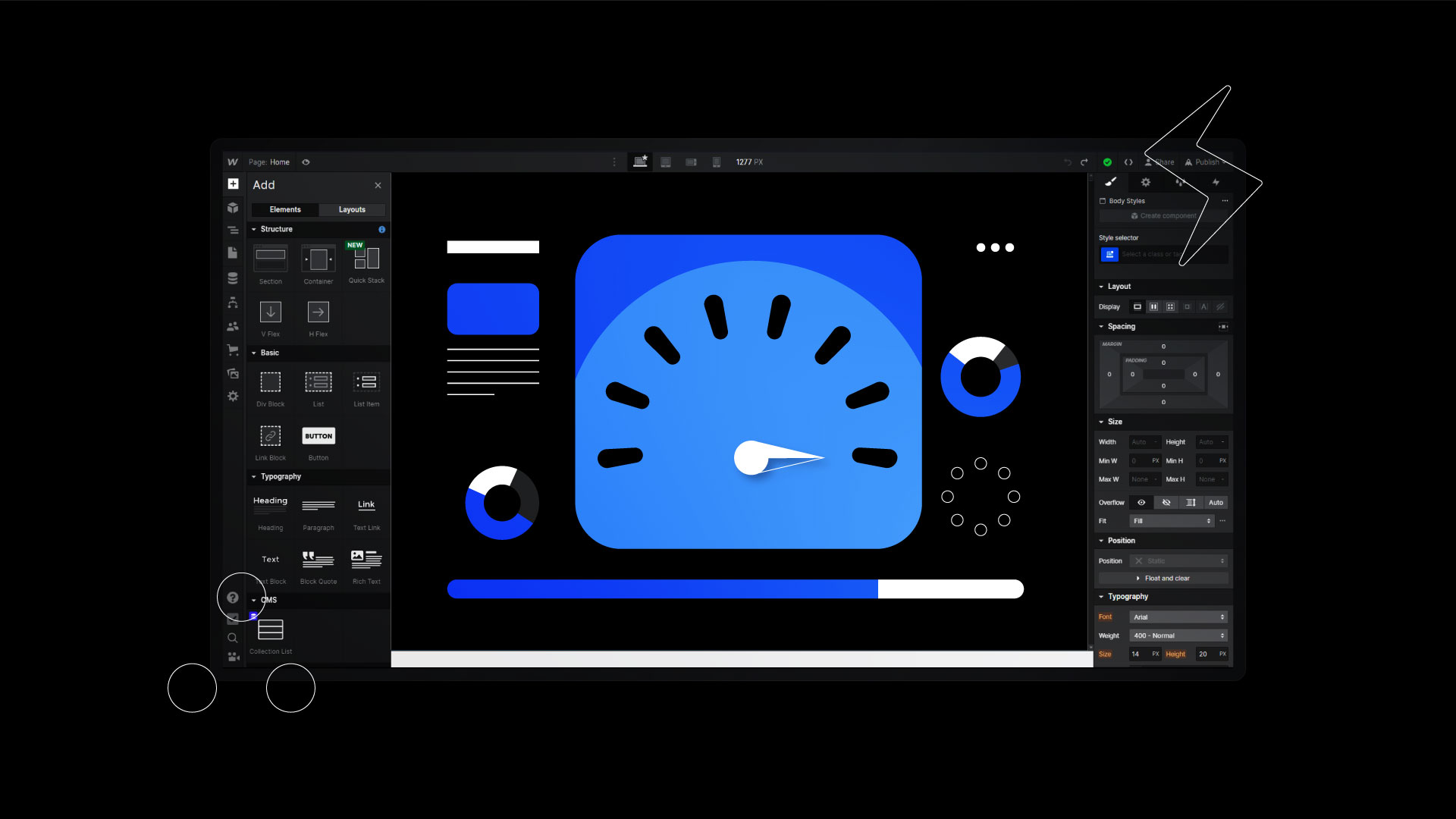
Task: Collapse the Position section
Action: [x=1101, y=541]
